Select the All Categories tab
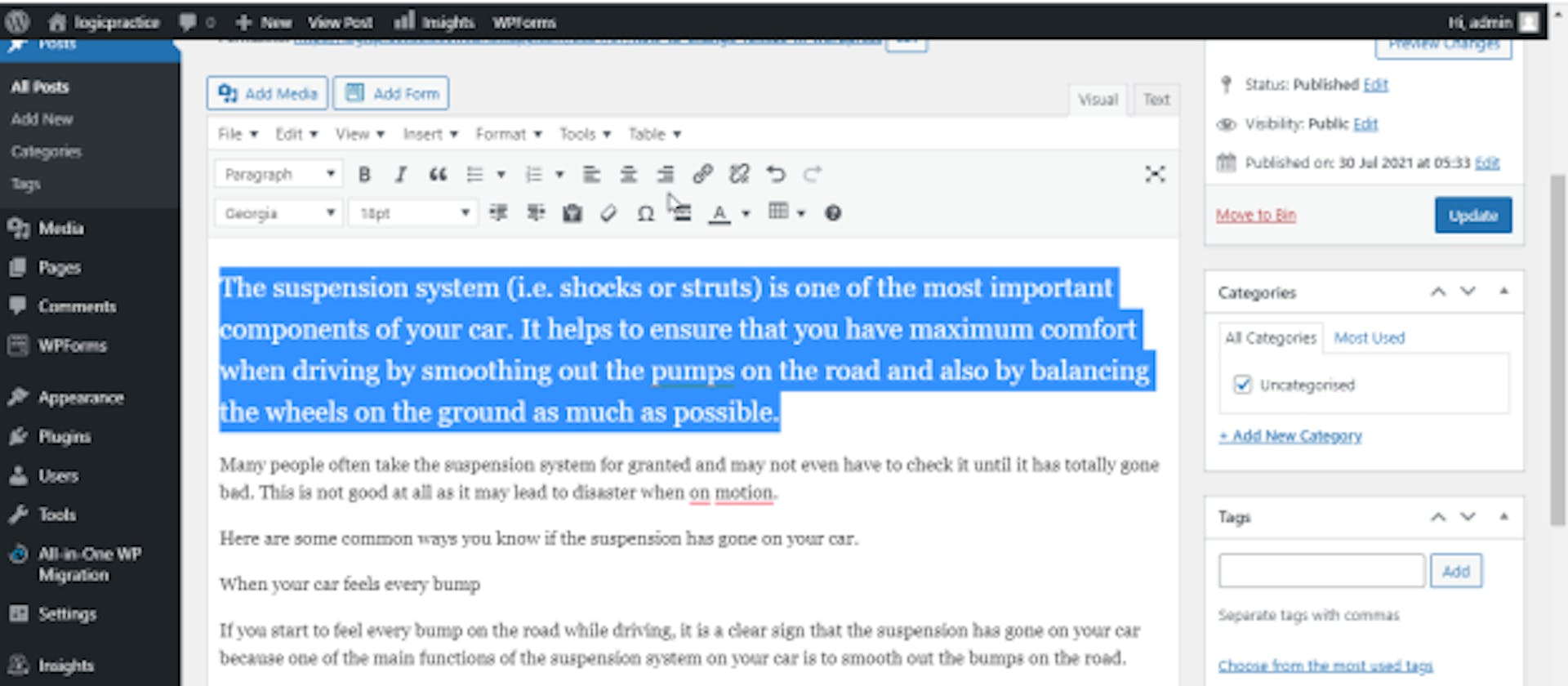This screenshot has width=1568, height=686. pyautogui.click(x=1270, y=337)
